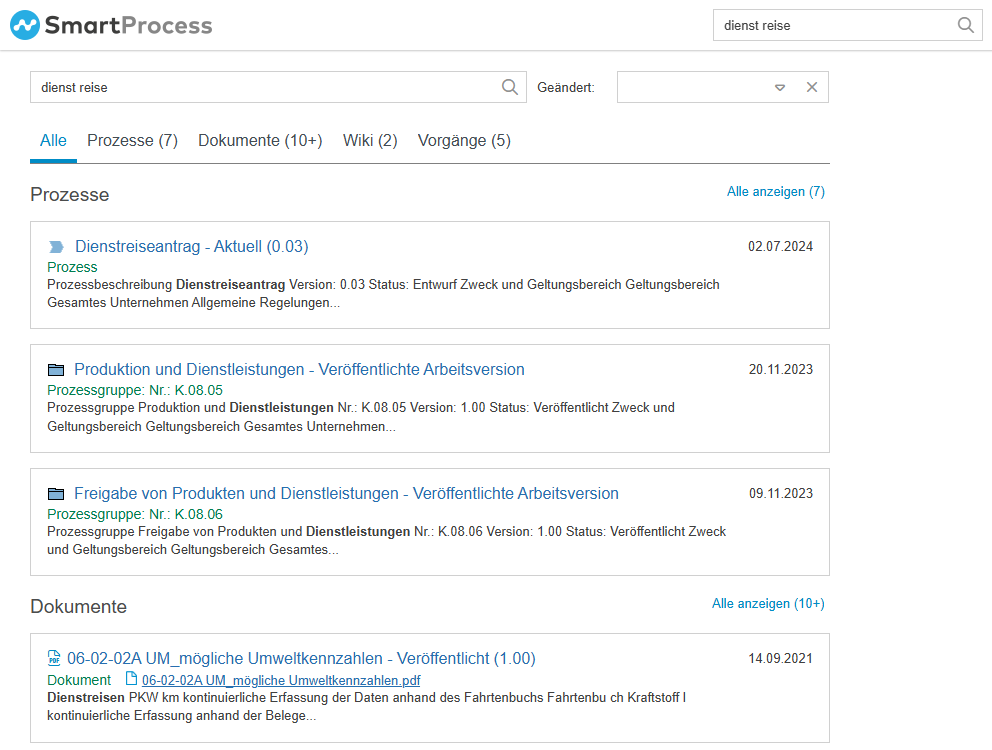The width and height of the screenshot is (992, 750).
Task: Expand the Geändert date dropdown
Action: click(x=780, y=87)
